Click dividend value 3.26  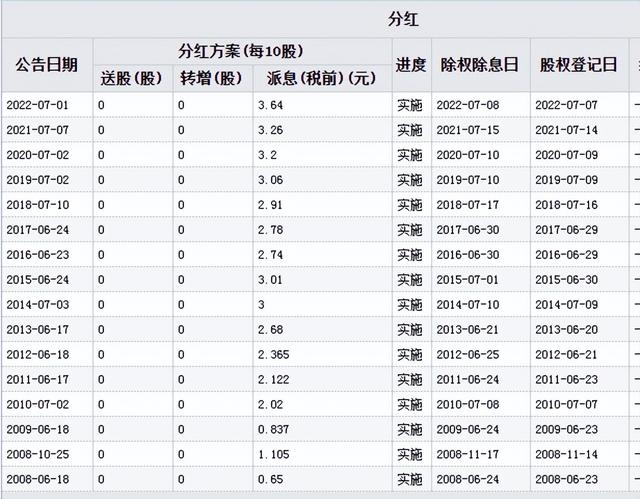pos(270,130)
